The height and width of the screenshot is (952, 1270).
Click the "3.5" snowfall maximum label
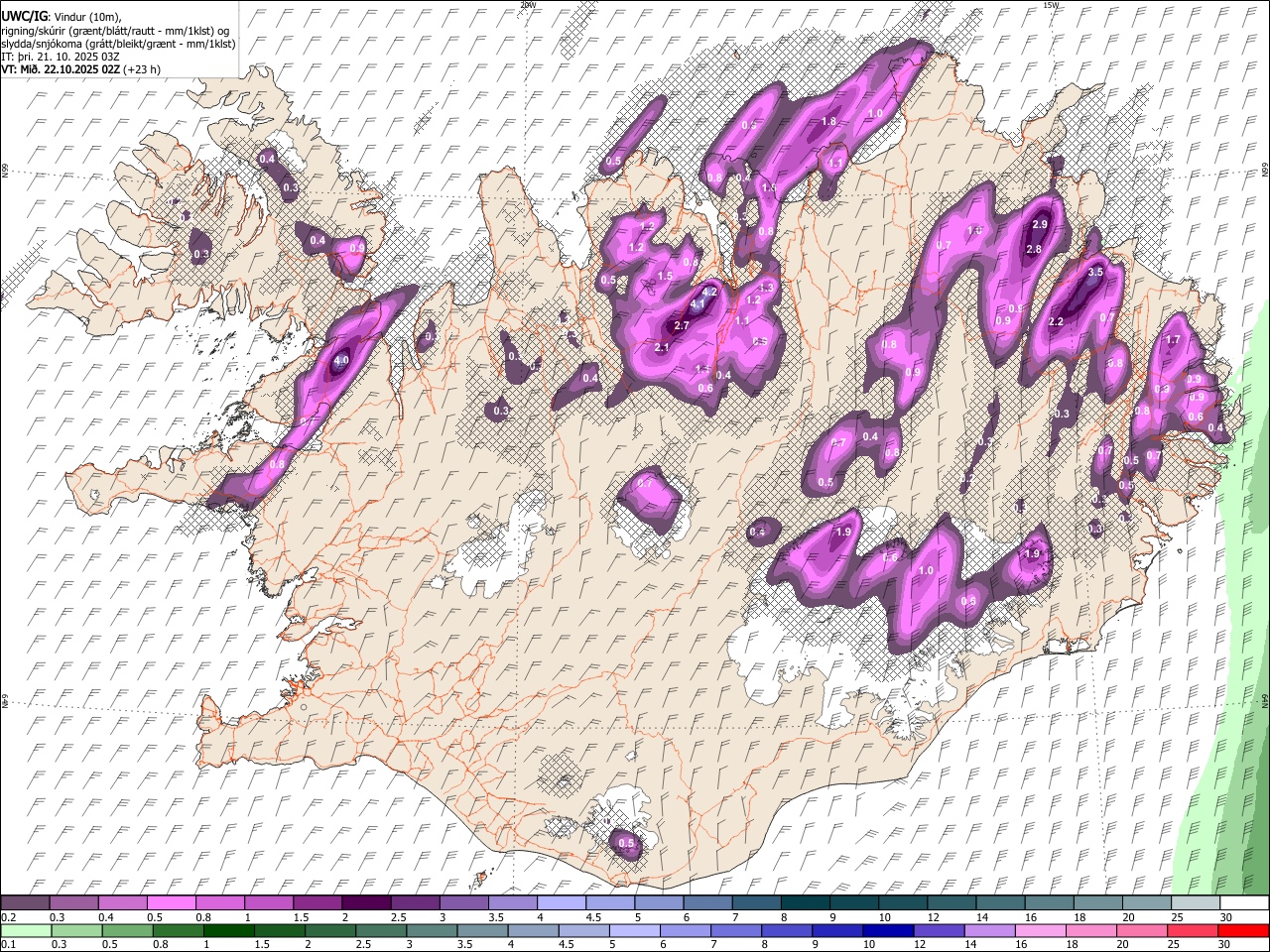click(1095, 272)
